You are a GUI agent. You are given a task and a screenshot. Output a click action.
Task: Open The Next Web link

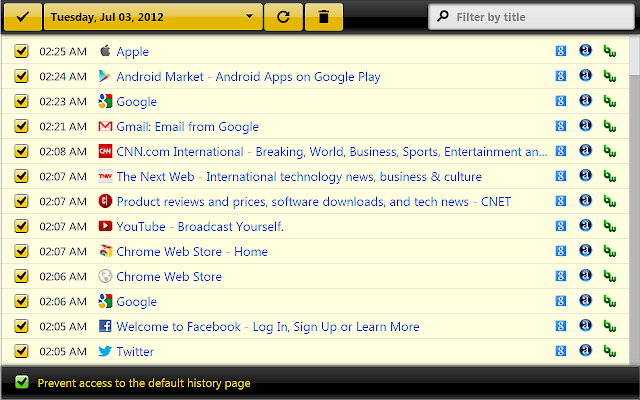pyautogui.click(x=299, y=177)
